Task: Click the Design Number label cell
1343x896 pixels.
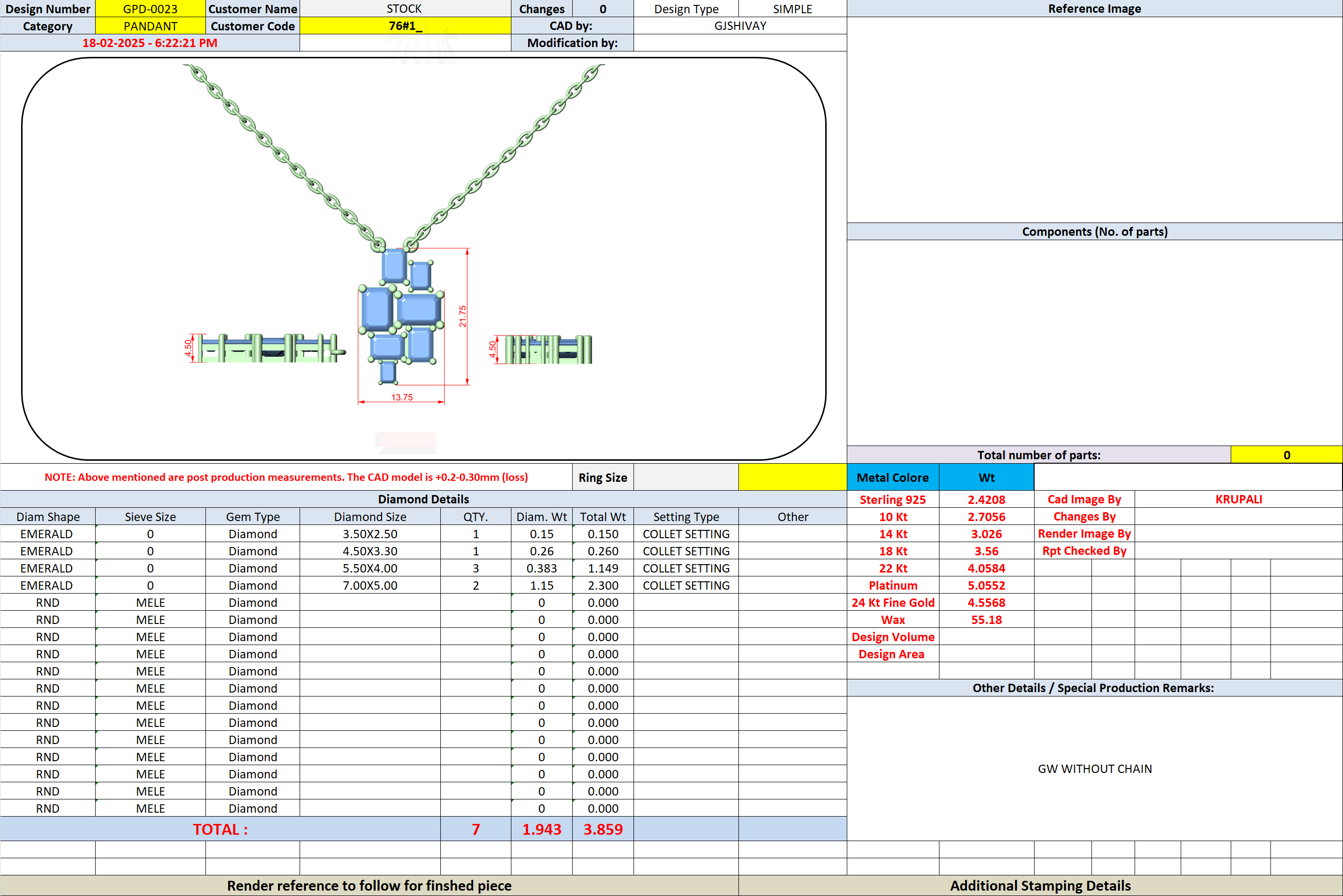Action: 48,8
